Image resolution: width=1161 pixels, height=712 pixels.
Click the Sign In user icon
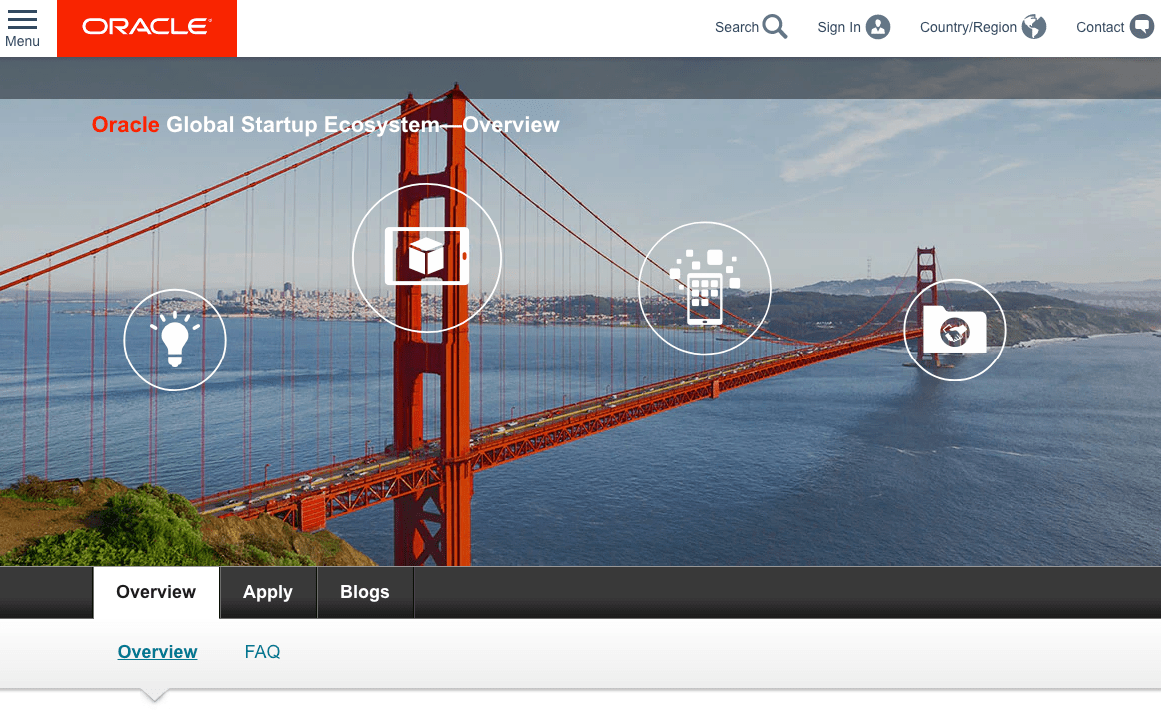(877, 27)
